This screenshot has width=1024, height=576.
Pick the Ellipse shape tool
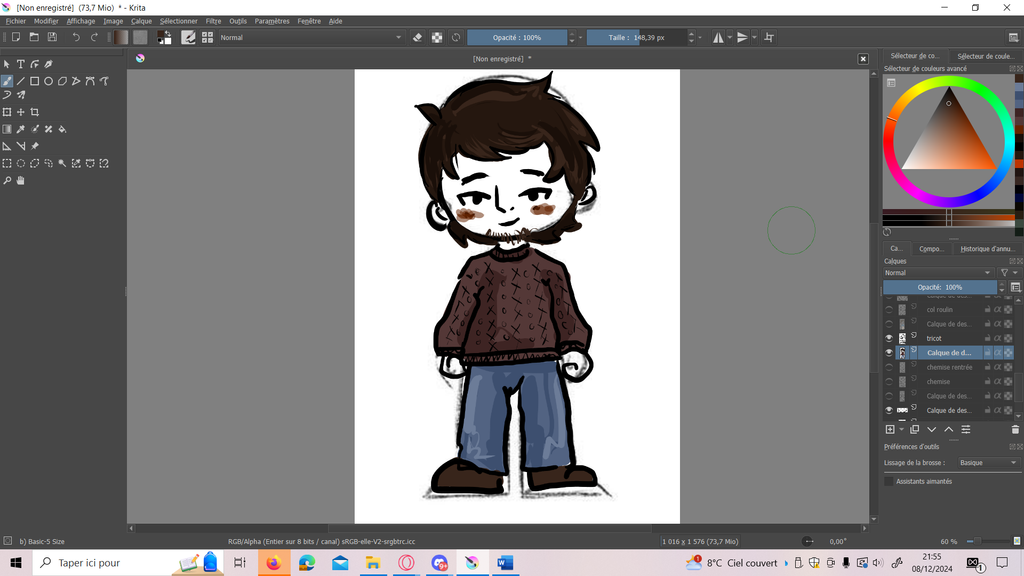(48, 81)
